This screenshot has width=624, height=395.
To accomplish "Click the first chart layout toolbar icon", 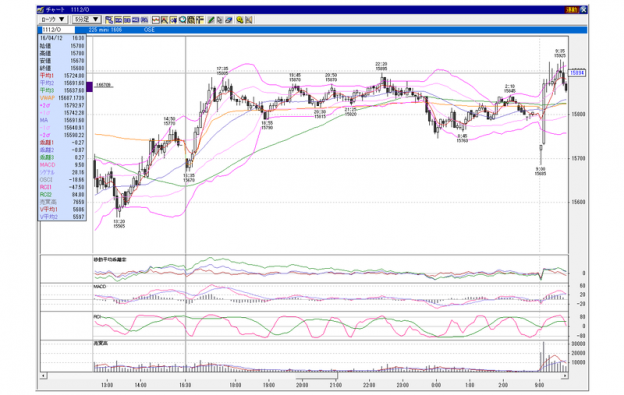I will tap(109, 20).
